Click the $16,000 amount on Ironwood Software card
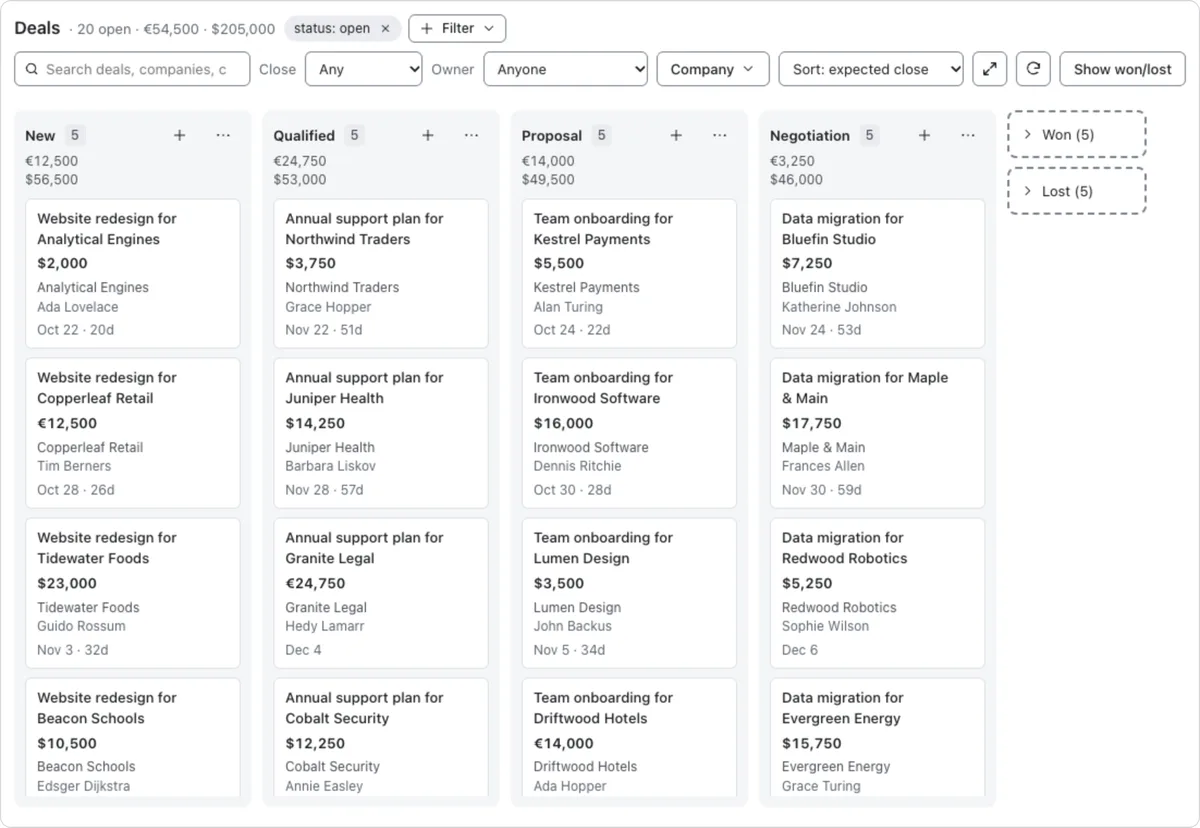This screenshot has height=828, width=1200. tap(563, 423)
